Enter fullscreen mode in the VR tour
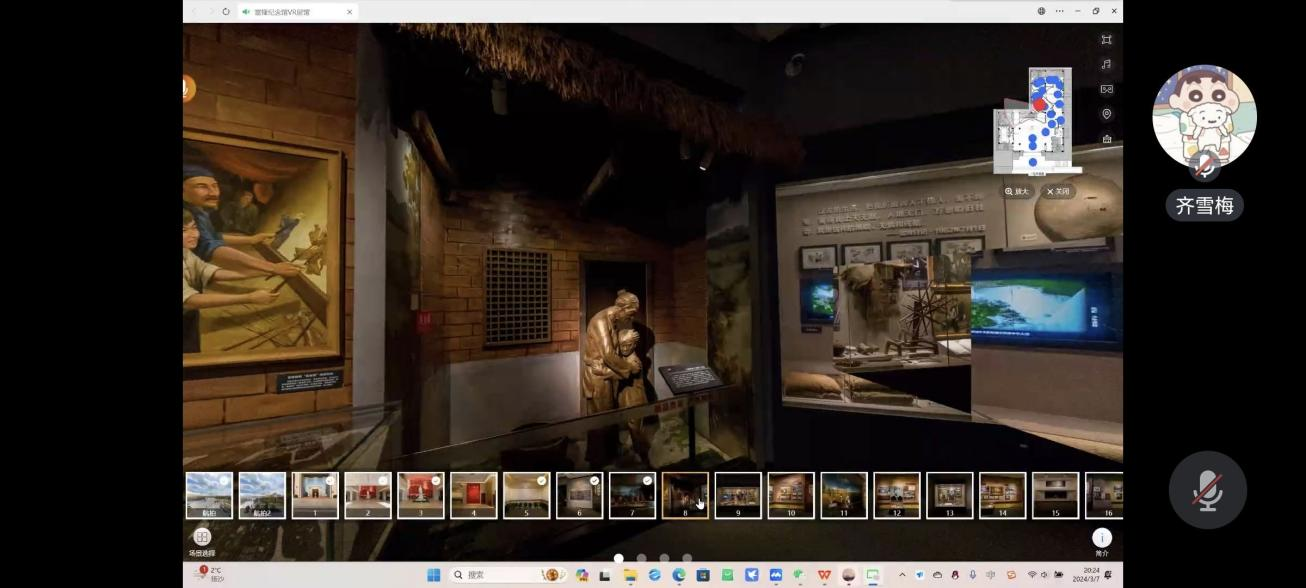1306x588 pixels. click(1106, 40)
